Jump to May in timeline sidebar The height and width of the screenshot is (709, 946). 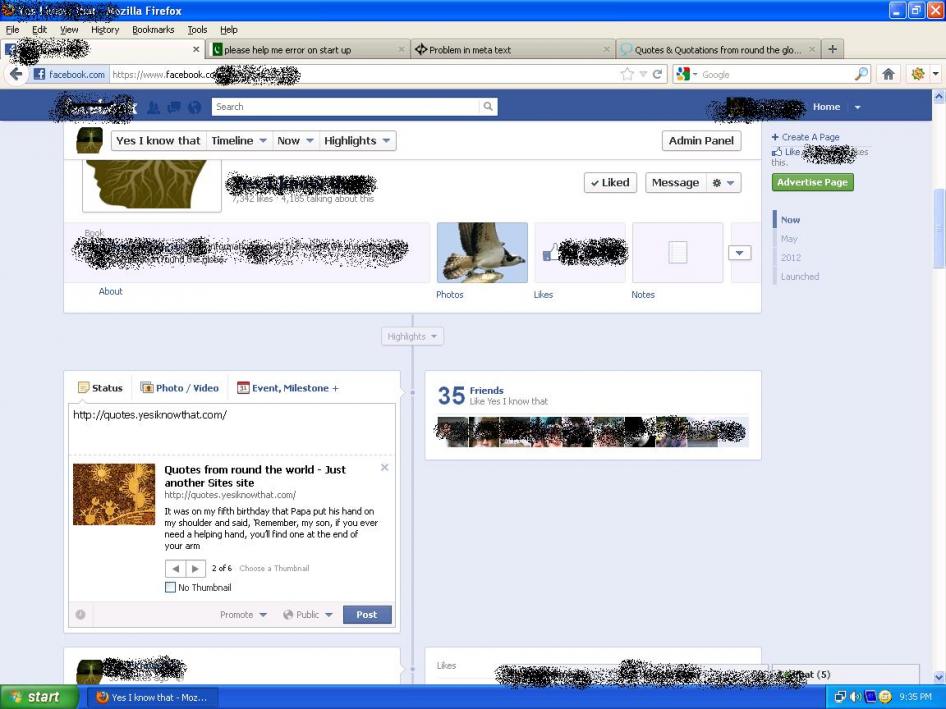click(789, 238)
